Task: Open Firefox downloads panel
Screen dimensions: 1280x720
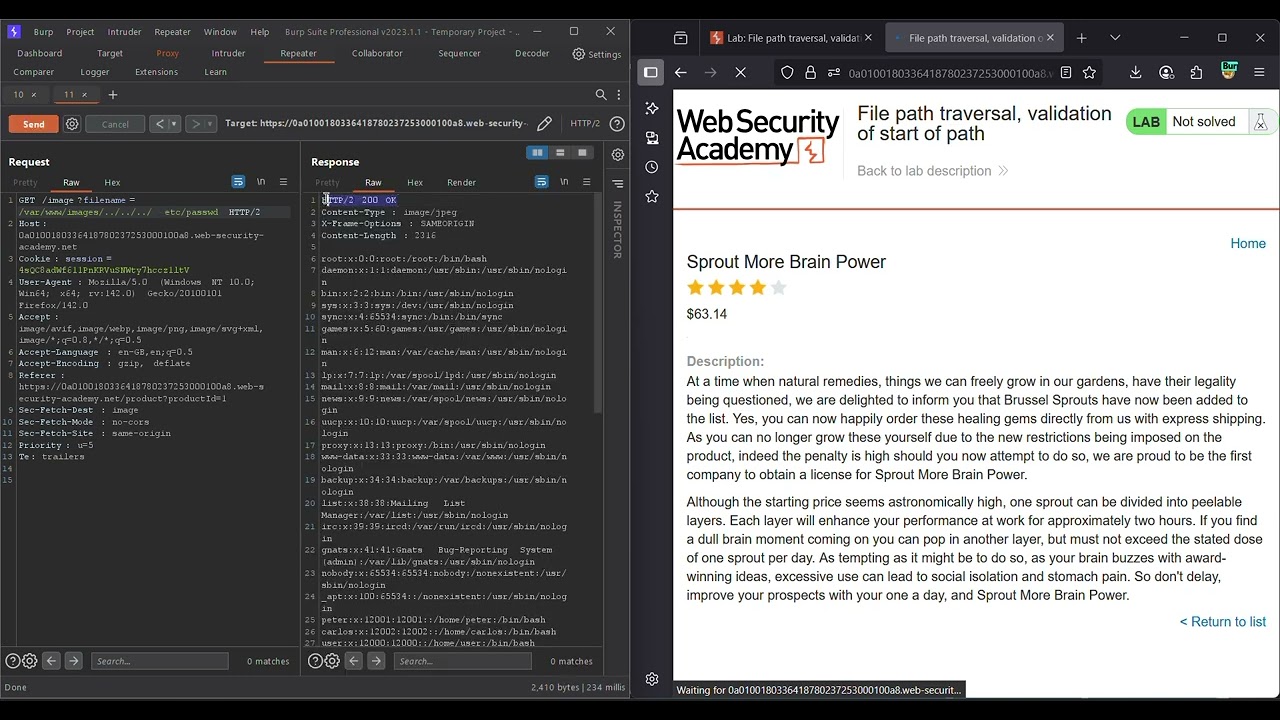Action: click(1135, 73)
